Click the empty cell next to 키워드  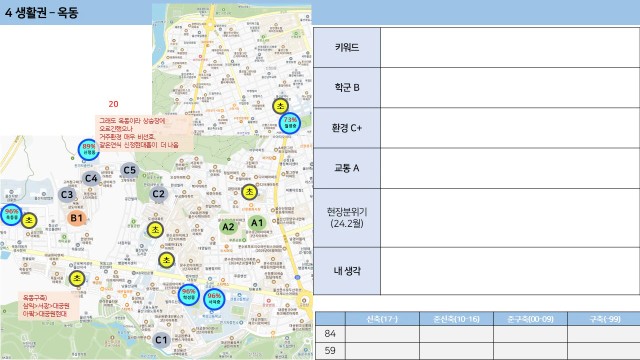(x=510, y=48)
